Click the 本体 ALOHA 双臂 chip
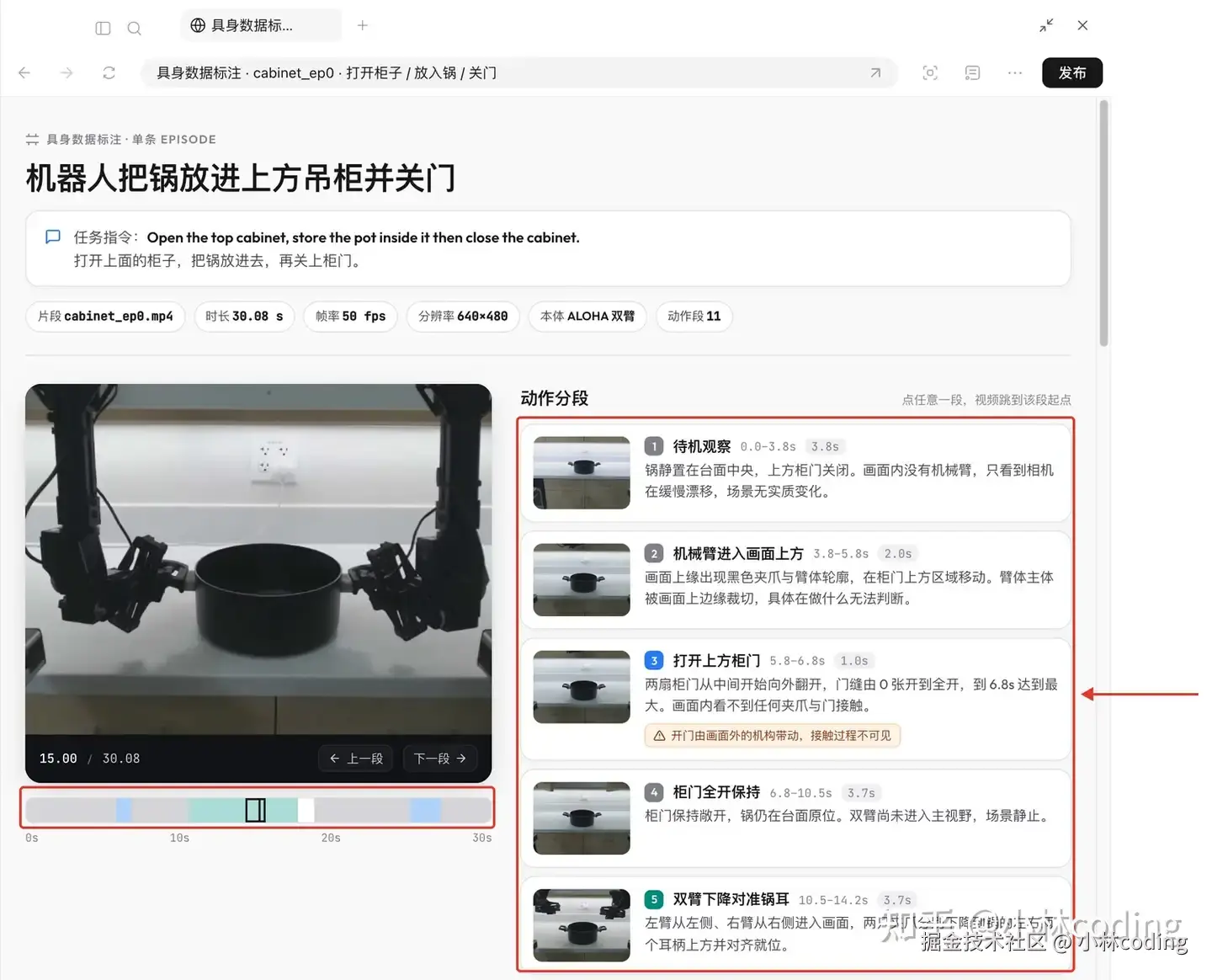1212x980 pixels. (587, 317)
